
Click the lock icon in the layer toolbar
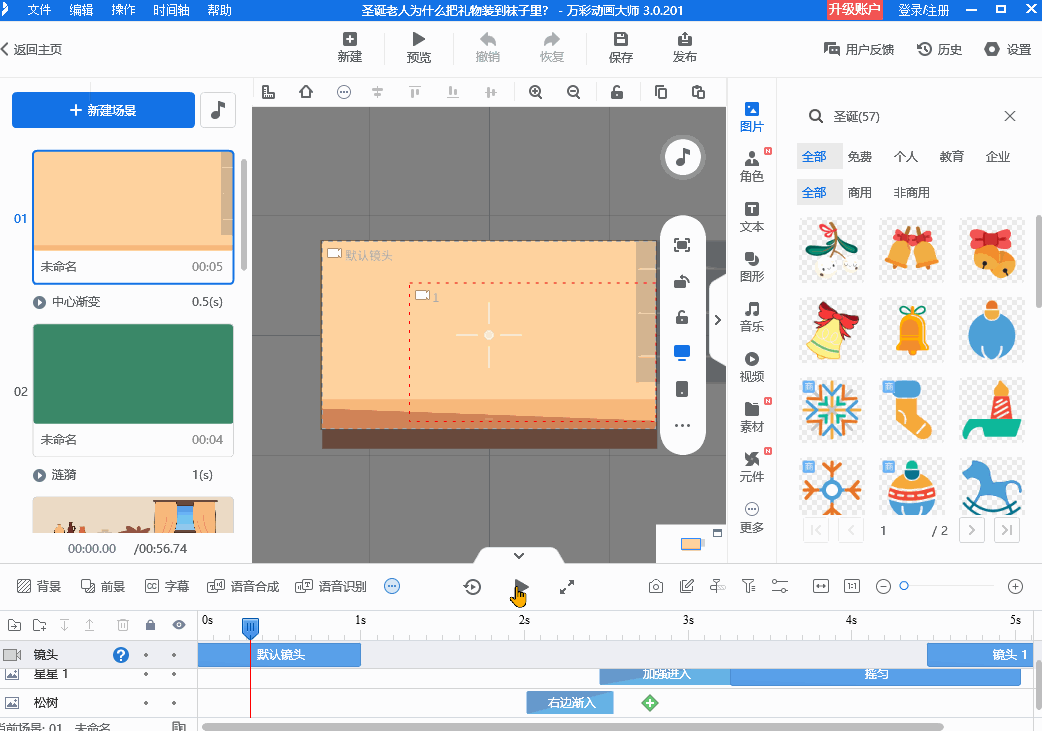click(149, 624)
